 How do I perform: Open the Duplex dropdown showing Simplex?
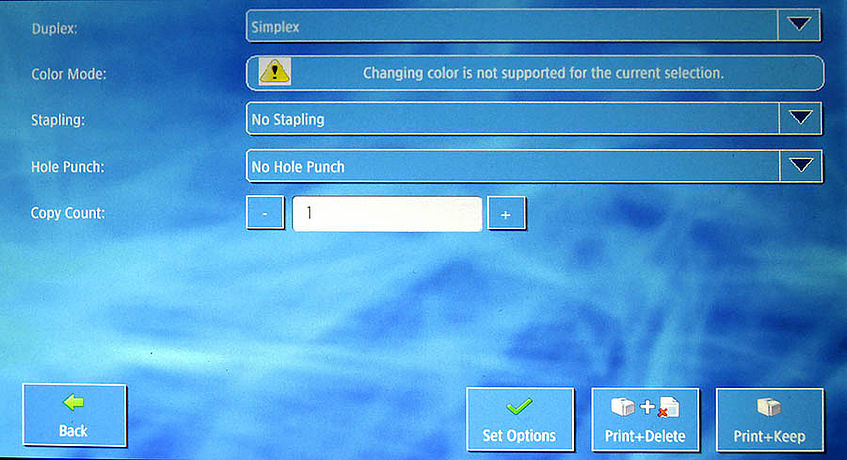(x=533, y=25)
